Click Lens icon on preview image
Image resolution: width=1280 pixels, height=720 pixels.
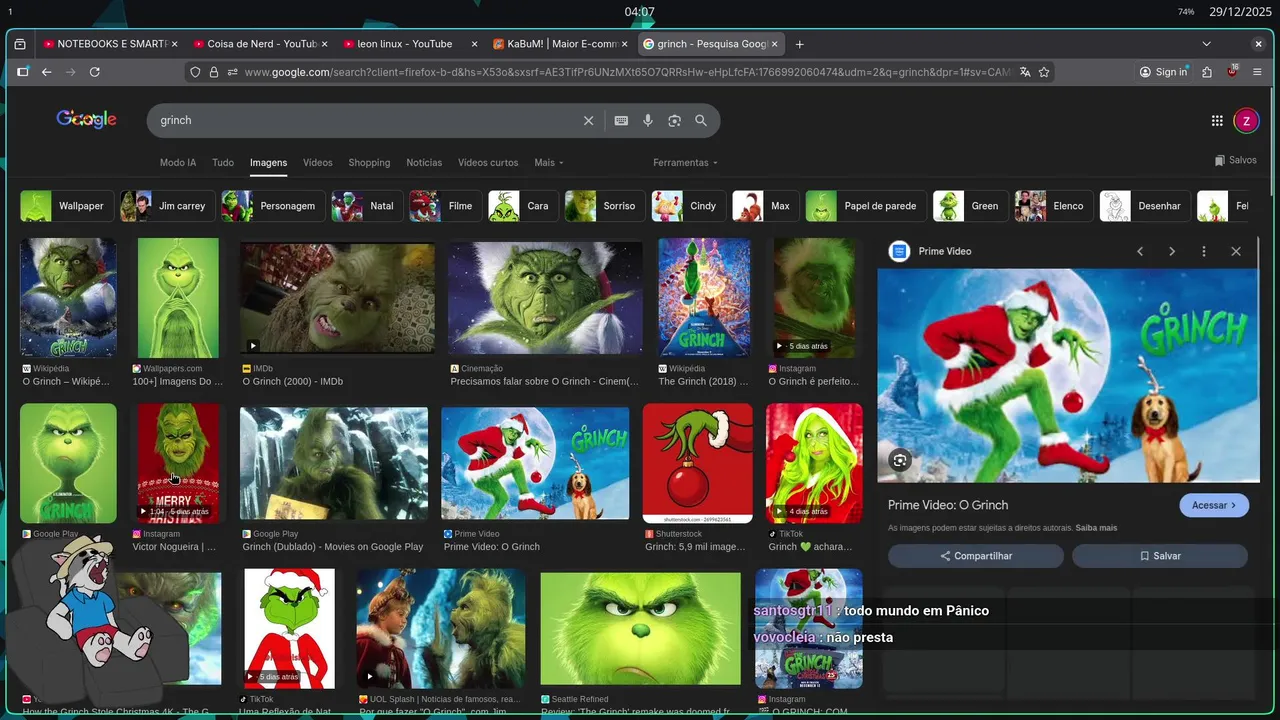coord(900,460)
